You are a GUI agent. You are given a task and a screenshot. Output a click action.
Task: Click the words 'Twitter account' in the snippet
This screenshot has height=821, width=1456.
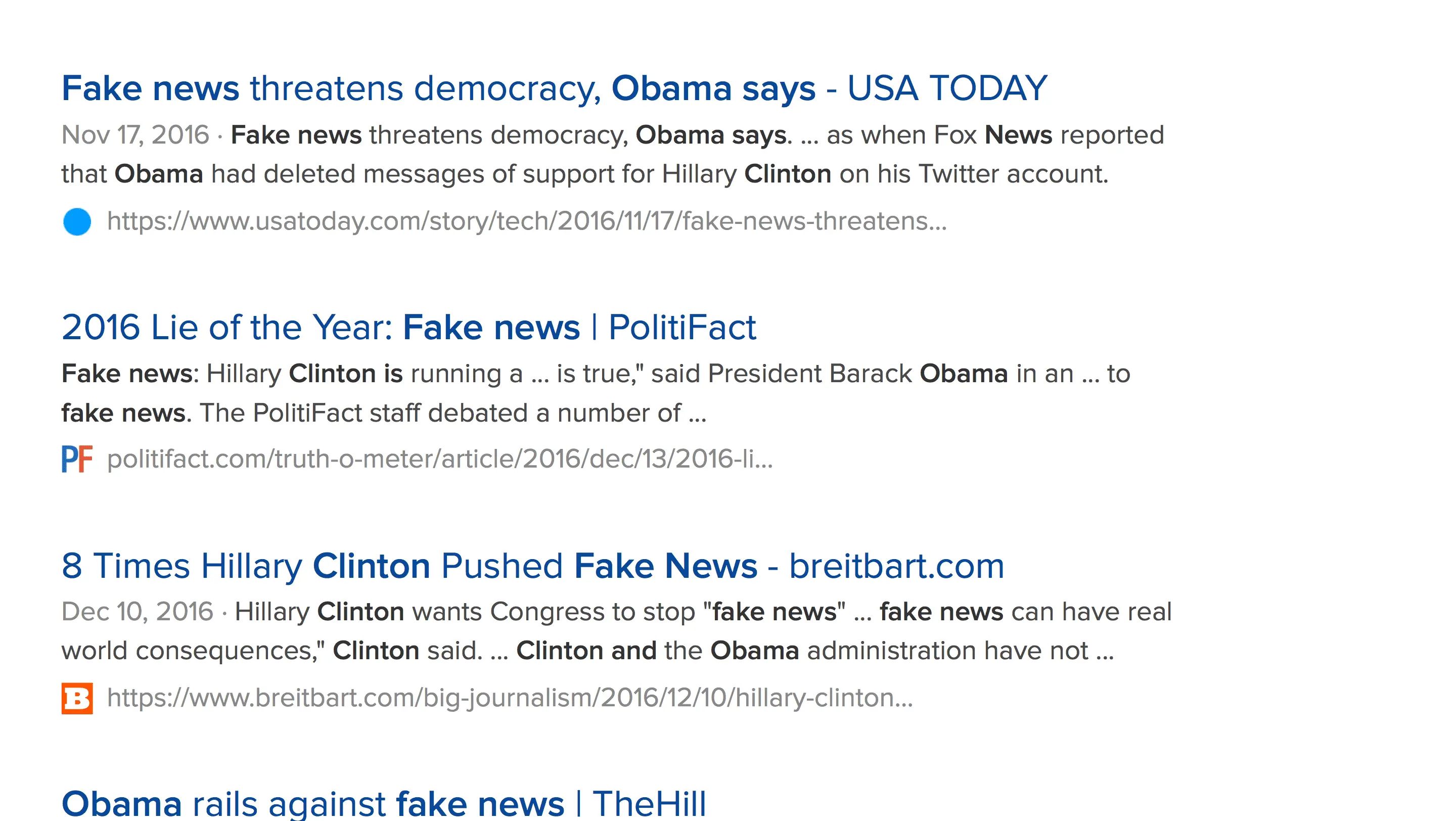1012,174
